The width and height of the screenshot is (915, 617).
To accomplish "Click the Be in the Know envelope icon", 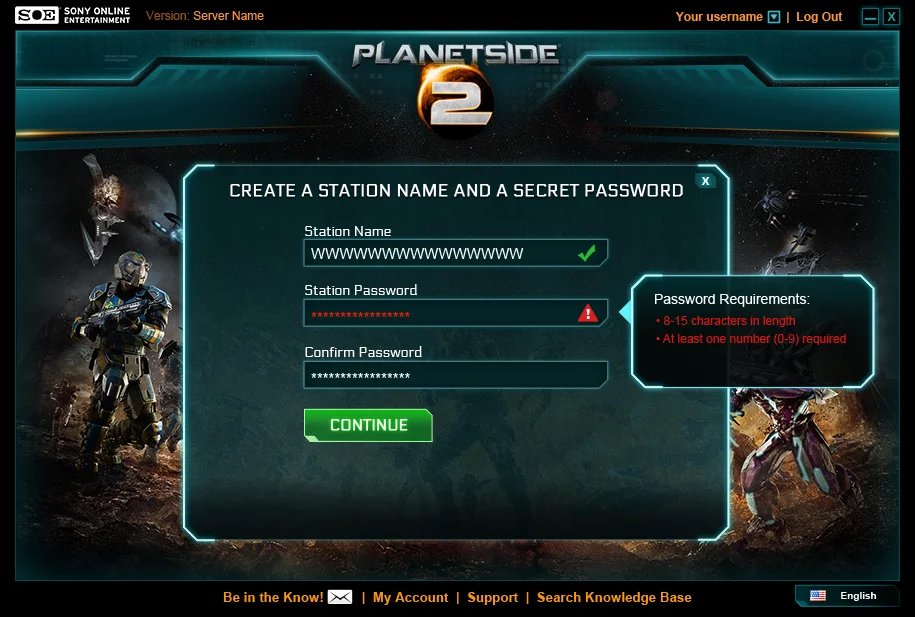I will click(340, 597).
